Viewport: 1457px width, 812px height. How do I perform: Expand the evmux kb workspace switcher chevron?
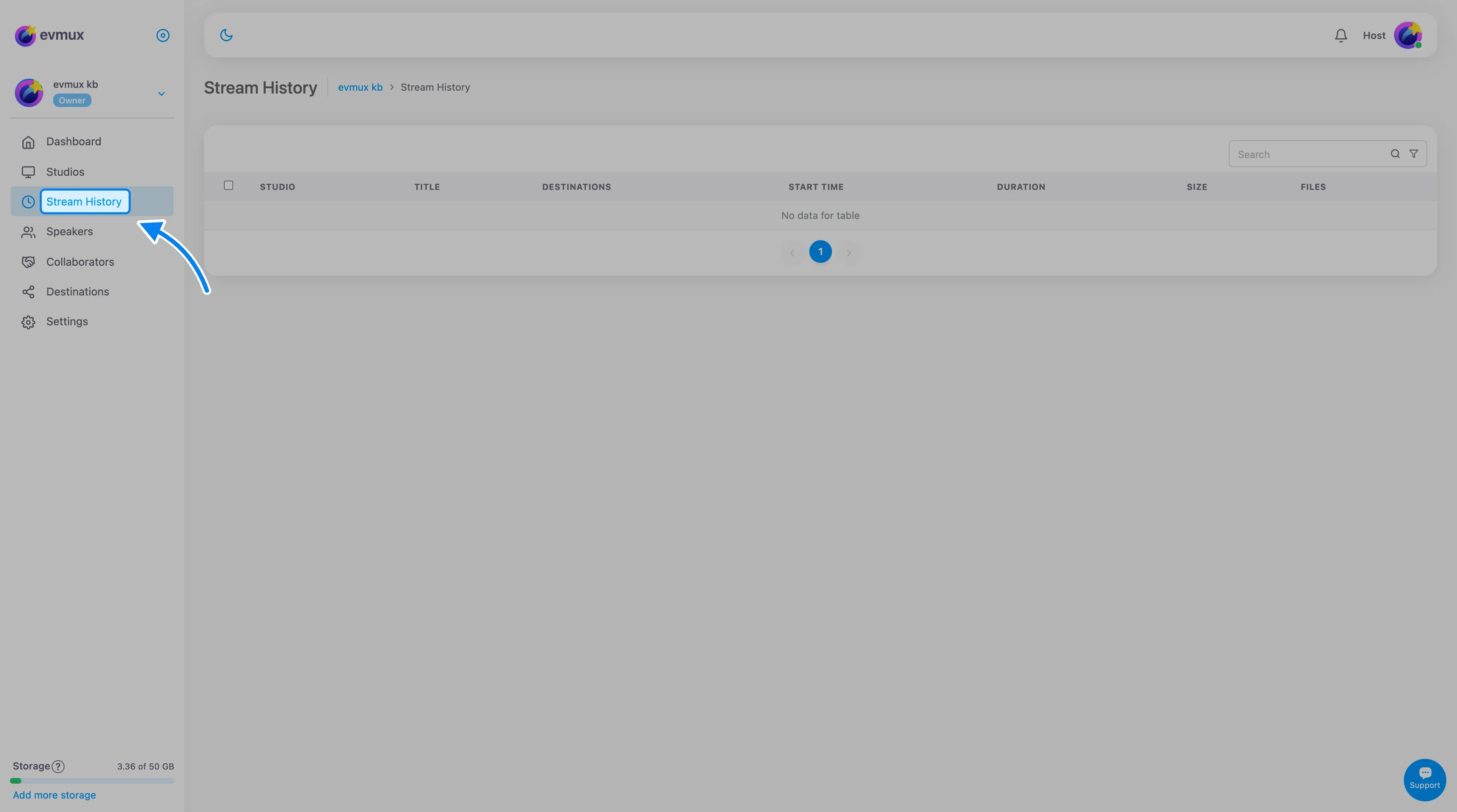(x=161, y=94)
